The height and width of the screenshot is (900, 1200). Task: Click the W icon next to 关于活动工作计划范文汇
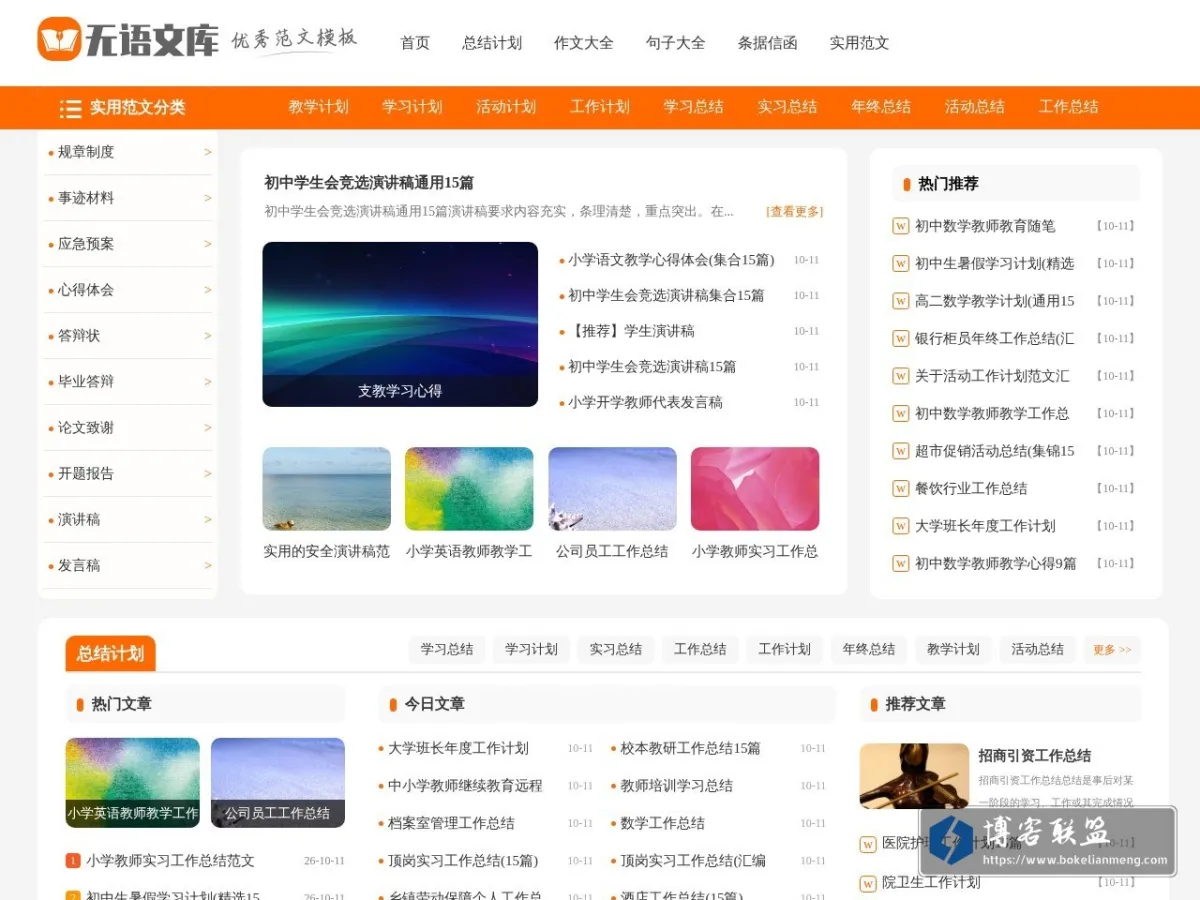click(900, 376)
